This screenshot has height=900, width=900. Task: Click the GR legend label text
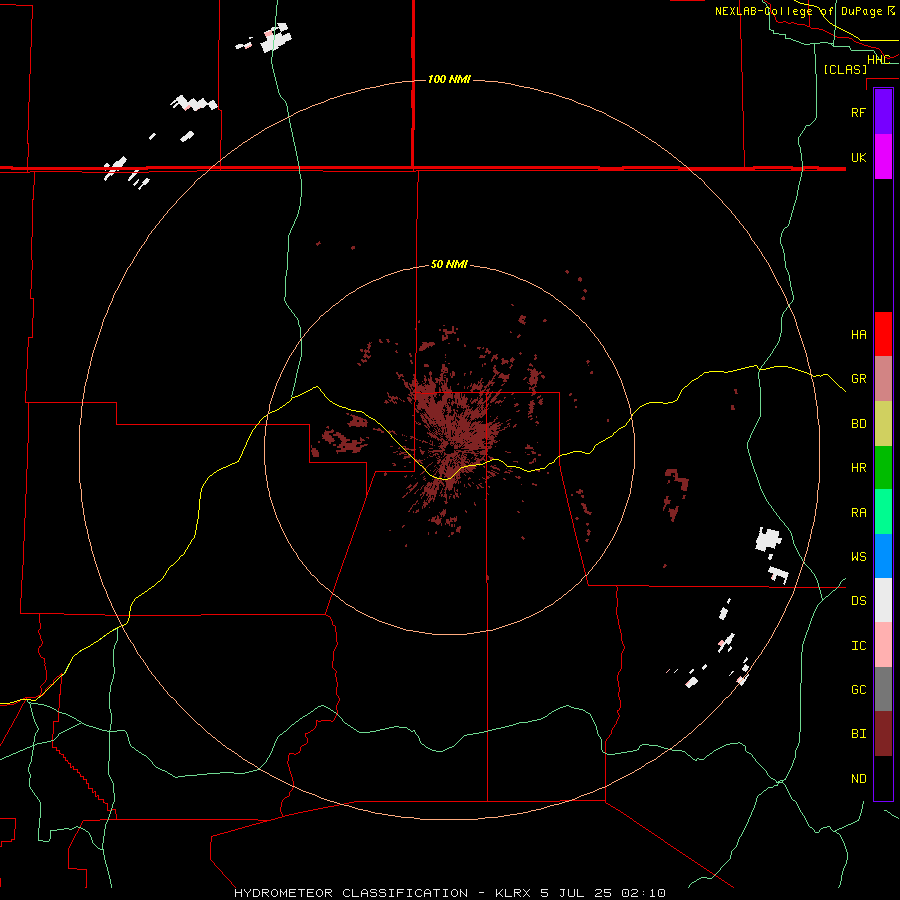[x=859, y=379]
